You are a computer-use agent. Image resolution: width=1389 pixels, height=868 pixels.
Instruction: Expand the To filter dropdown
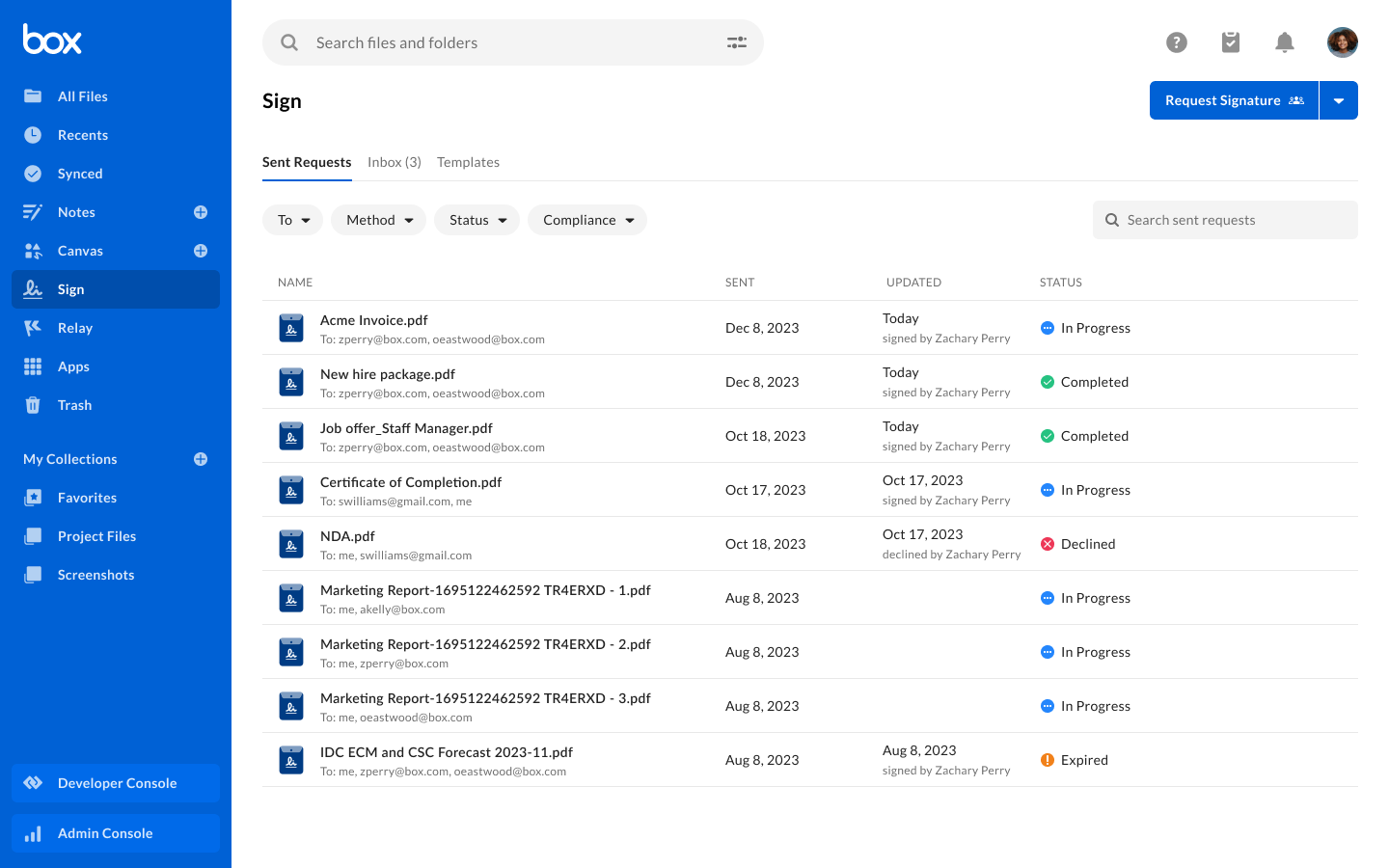coord(292,220)
